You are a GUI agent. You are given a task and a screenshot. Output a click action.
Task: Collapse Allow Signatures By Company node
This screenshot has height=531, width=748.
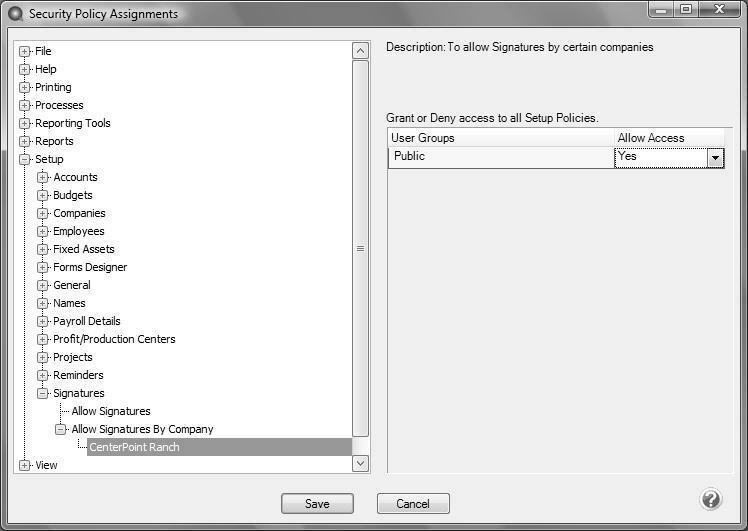[x=61, y=429]
